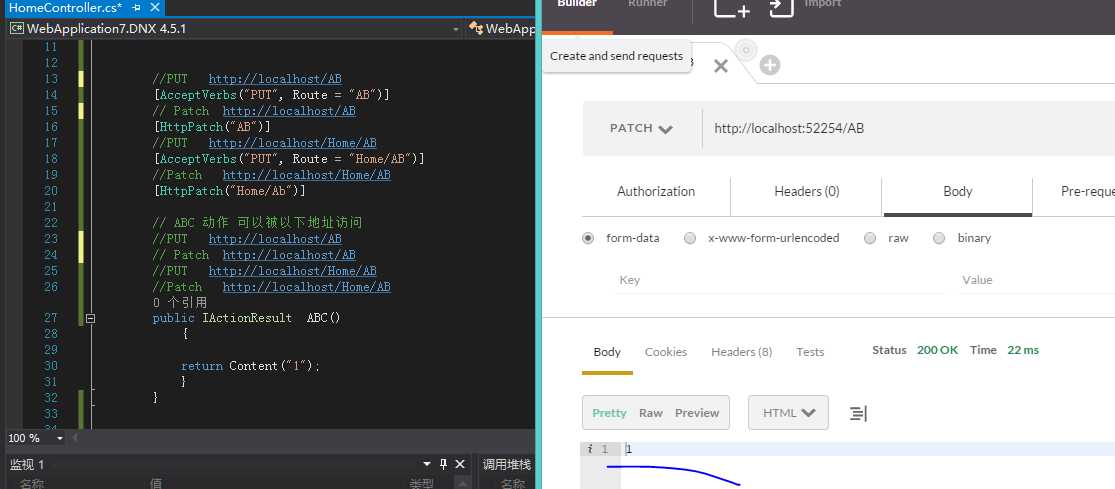Follow the http://localhost/Home/AB link on line 19
Image resolution: width=1115 pixels, height=489 pixels.
306,175
